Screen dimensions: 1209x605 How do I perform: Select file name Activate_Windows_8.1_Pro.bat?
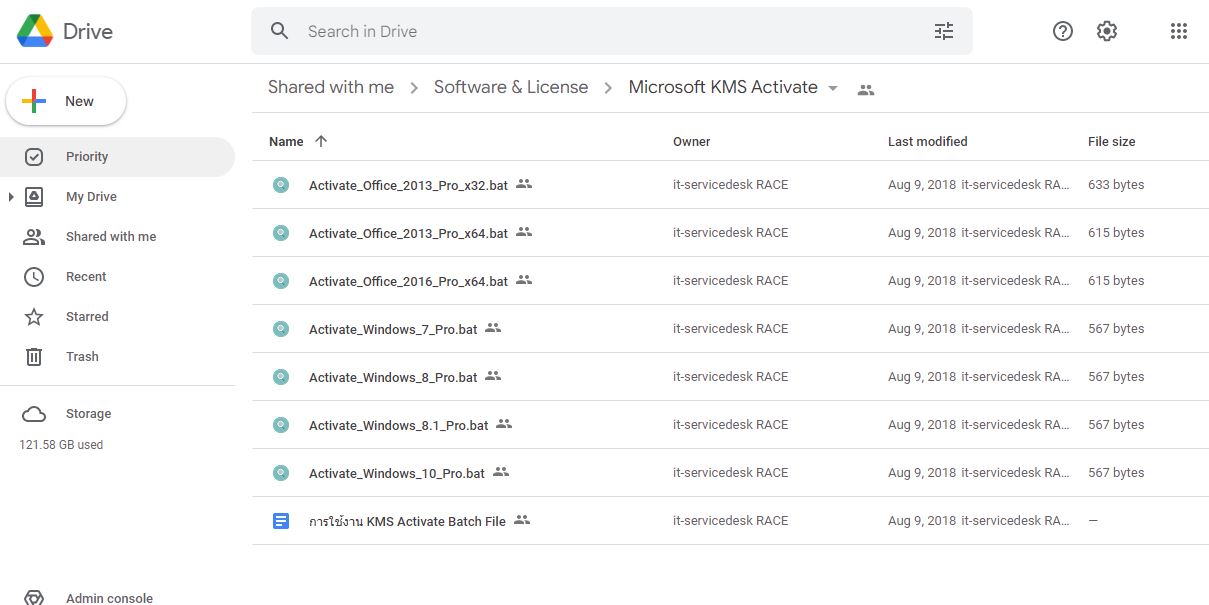point(399,425)
